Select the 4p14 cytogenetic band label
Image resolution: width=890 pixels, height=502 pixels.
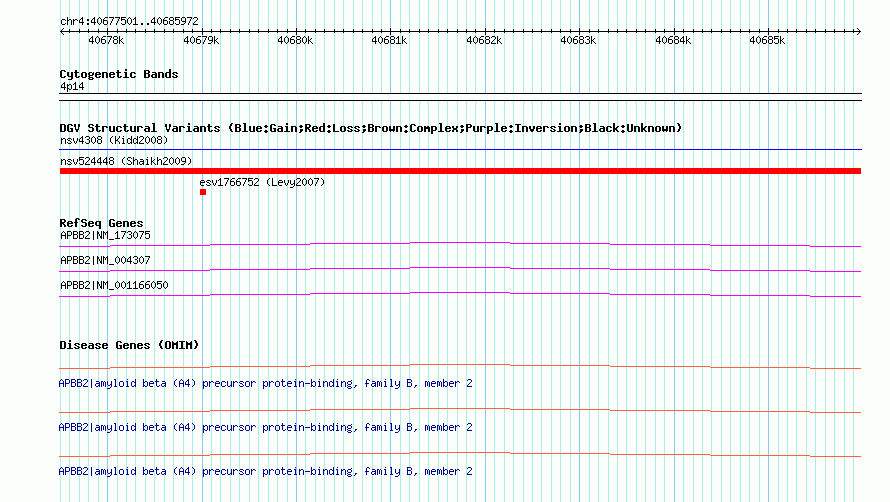72,86
